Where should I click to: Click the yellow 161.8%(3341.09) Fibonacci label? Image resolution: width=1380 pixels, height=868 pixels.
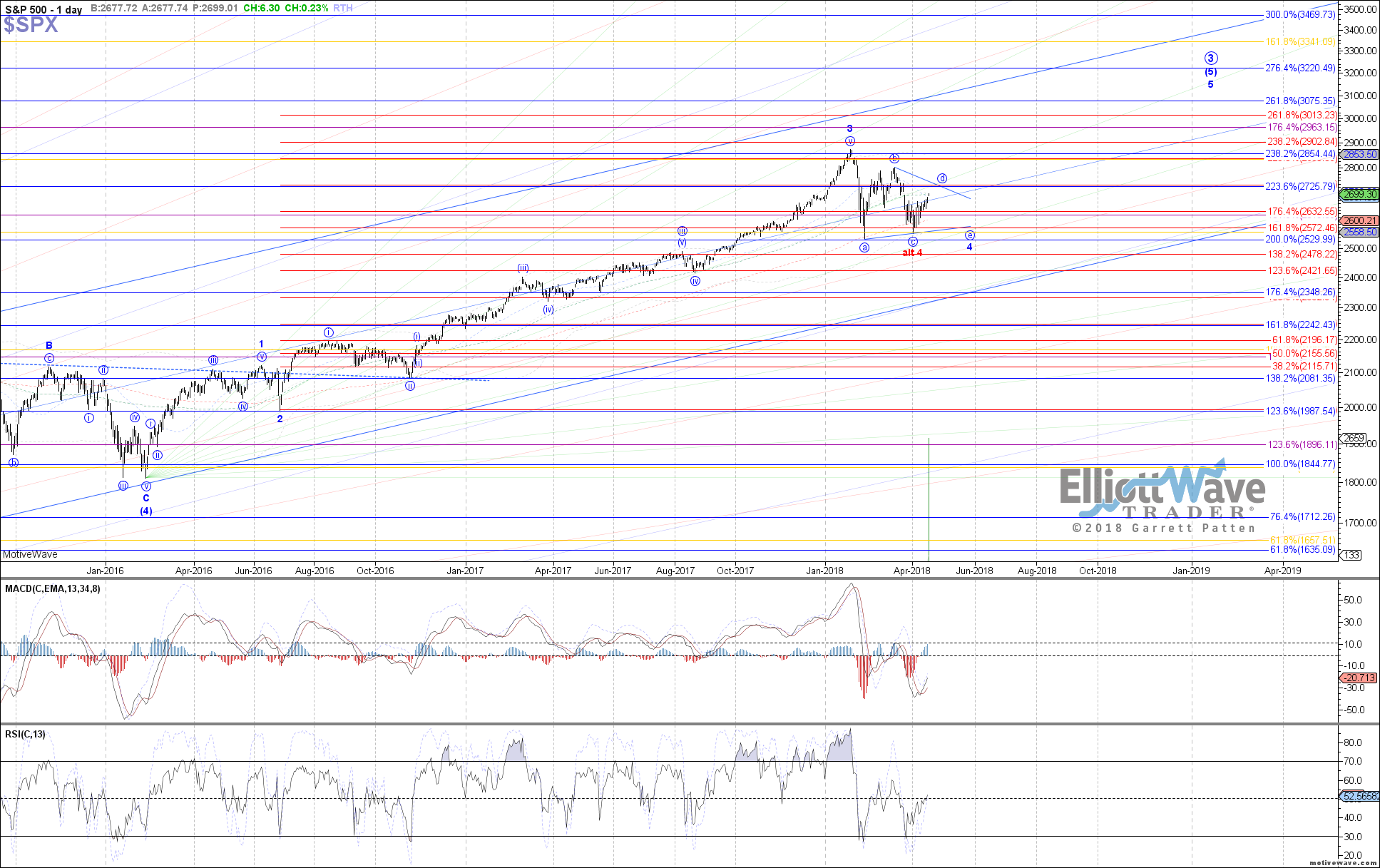click(x=1300, y=42)
